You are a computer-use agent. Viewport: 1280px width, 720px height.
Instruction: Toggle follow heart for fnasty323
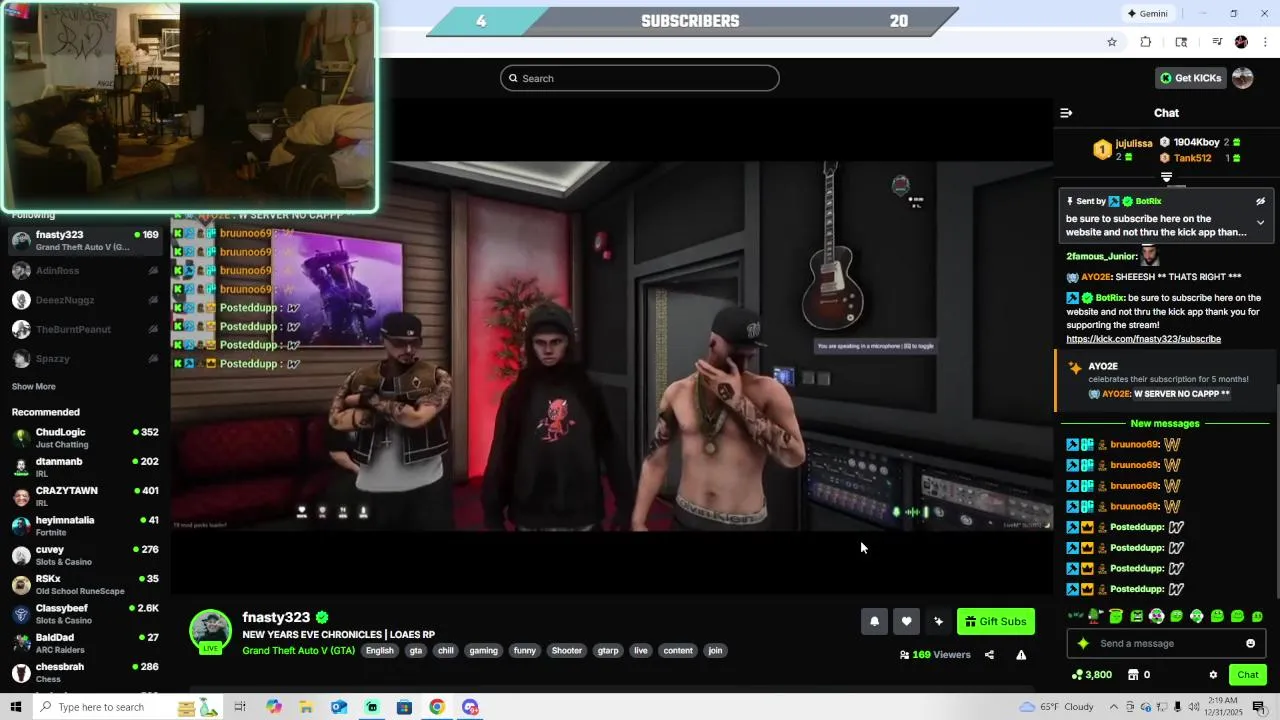[906, 621]
